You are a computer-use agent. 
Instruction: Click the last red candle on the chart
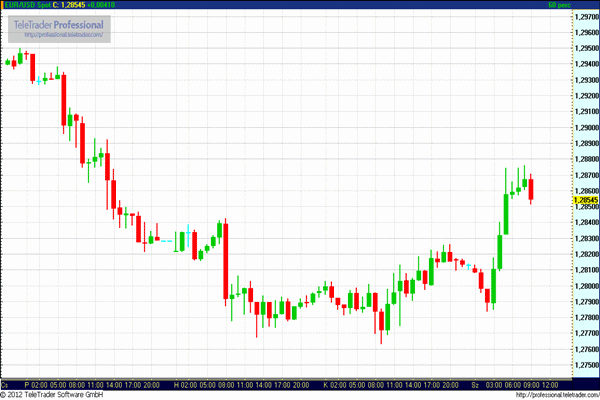click(531, 188)
